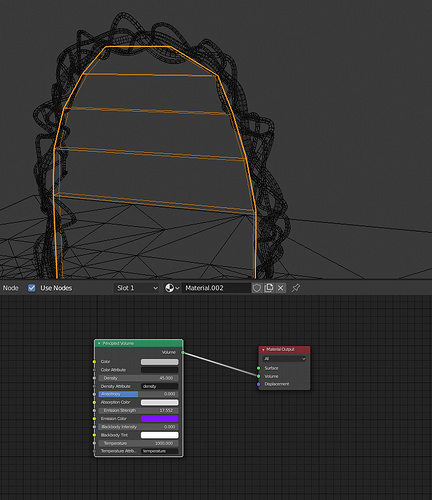Open the purple Emission Color swatch
Screen dimensions: 432x500
159,419
